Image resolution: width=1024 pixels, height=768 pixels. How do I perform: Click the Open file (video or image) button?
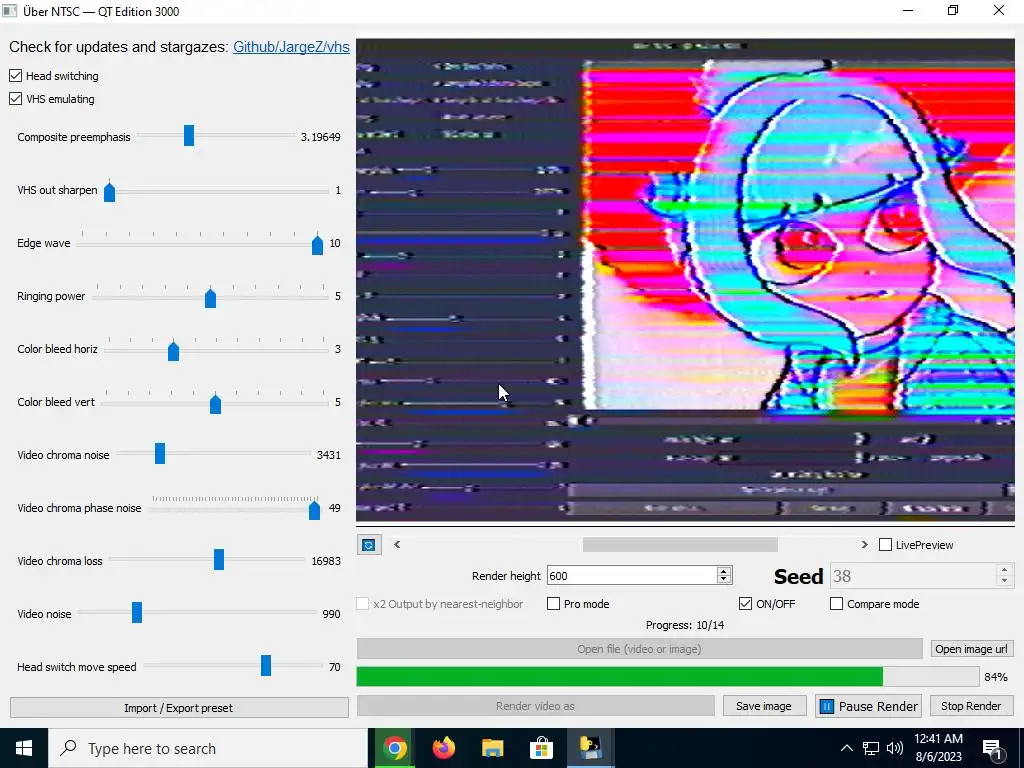pos(639,648)
